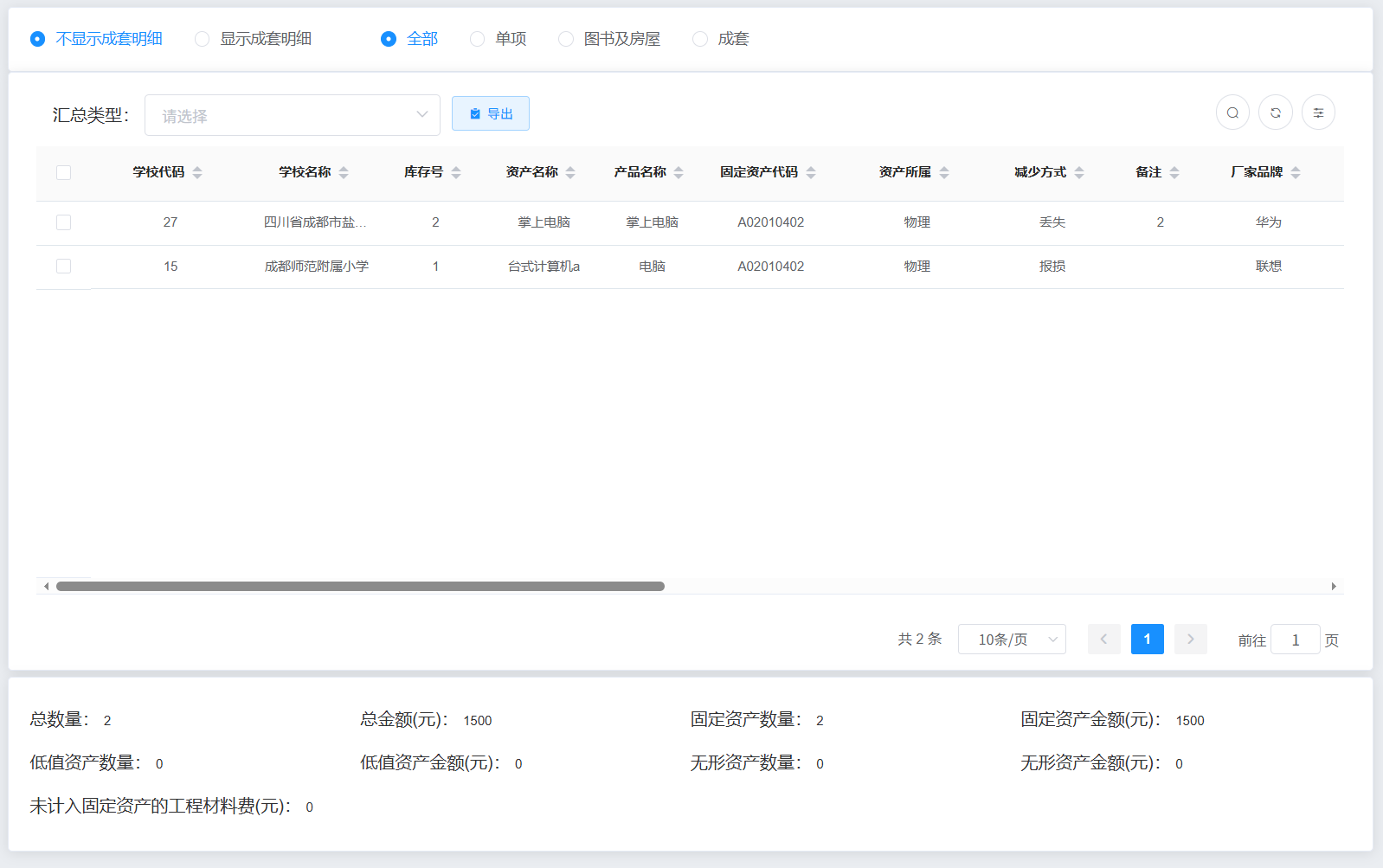
Task: Sort by 厂家品牌 column arrows
Action: [1296, 172]
